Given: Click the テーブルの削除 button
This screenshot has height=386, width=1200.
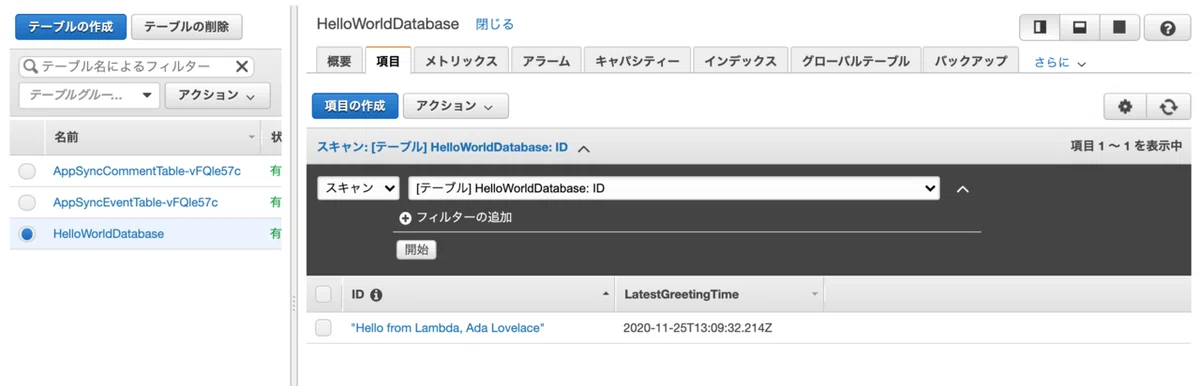Looking at the screenshot, I should point(187,27).
